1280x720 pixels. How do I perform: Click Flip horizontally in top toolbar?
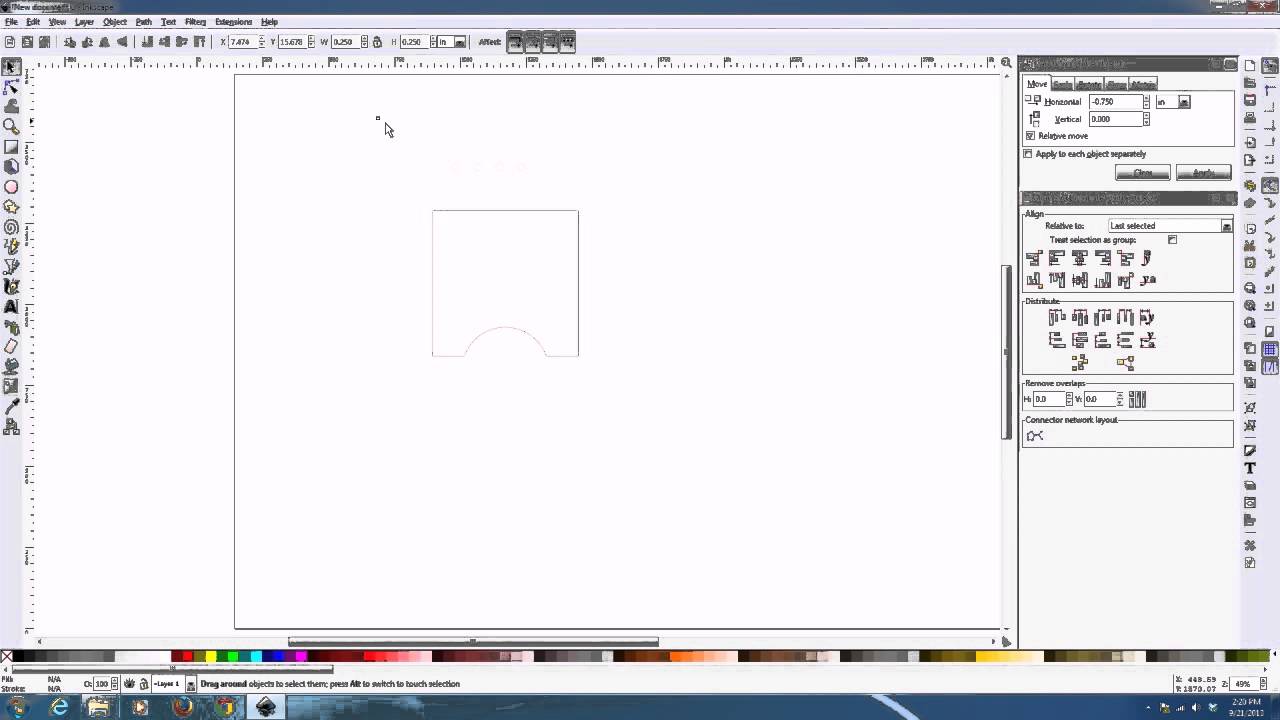pyautogui.click(x=104, y=42)
